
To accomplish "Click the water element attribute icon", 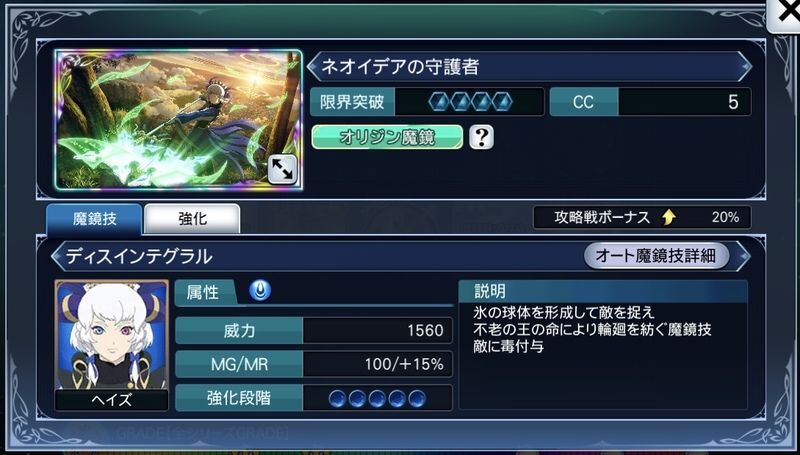I will pyautogui.click(x=260, y=292).
